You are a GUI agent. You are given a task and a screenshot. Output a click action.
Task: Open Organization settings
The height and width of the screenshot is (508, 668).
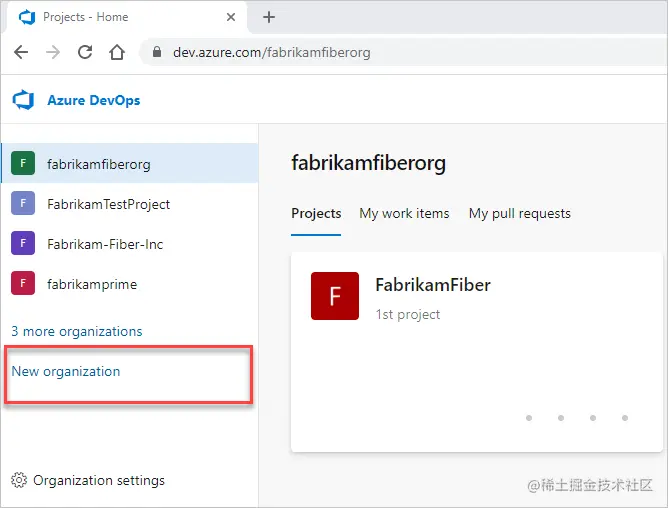coord(88,480)
